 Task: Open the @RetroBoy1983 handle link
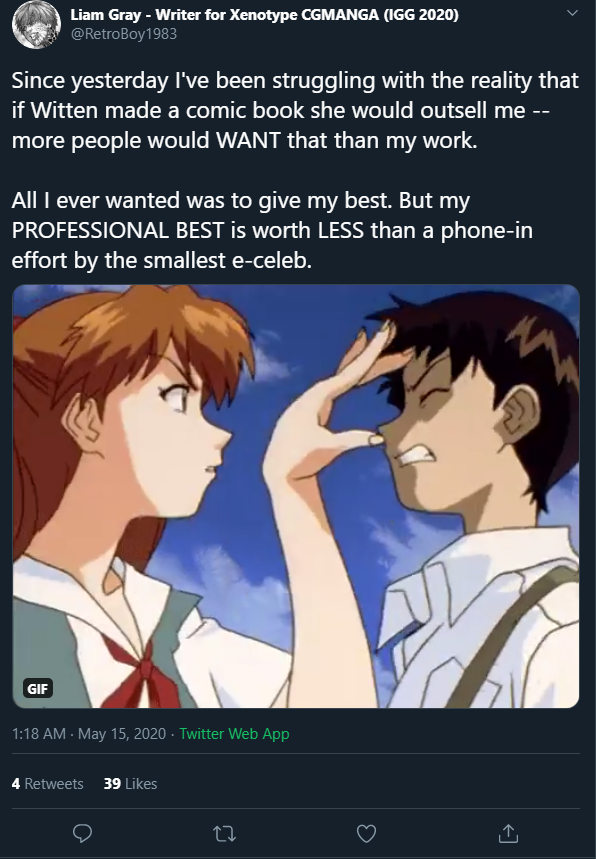point(123,34)
